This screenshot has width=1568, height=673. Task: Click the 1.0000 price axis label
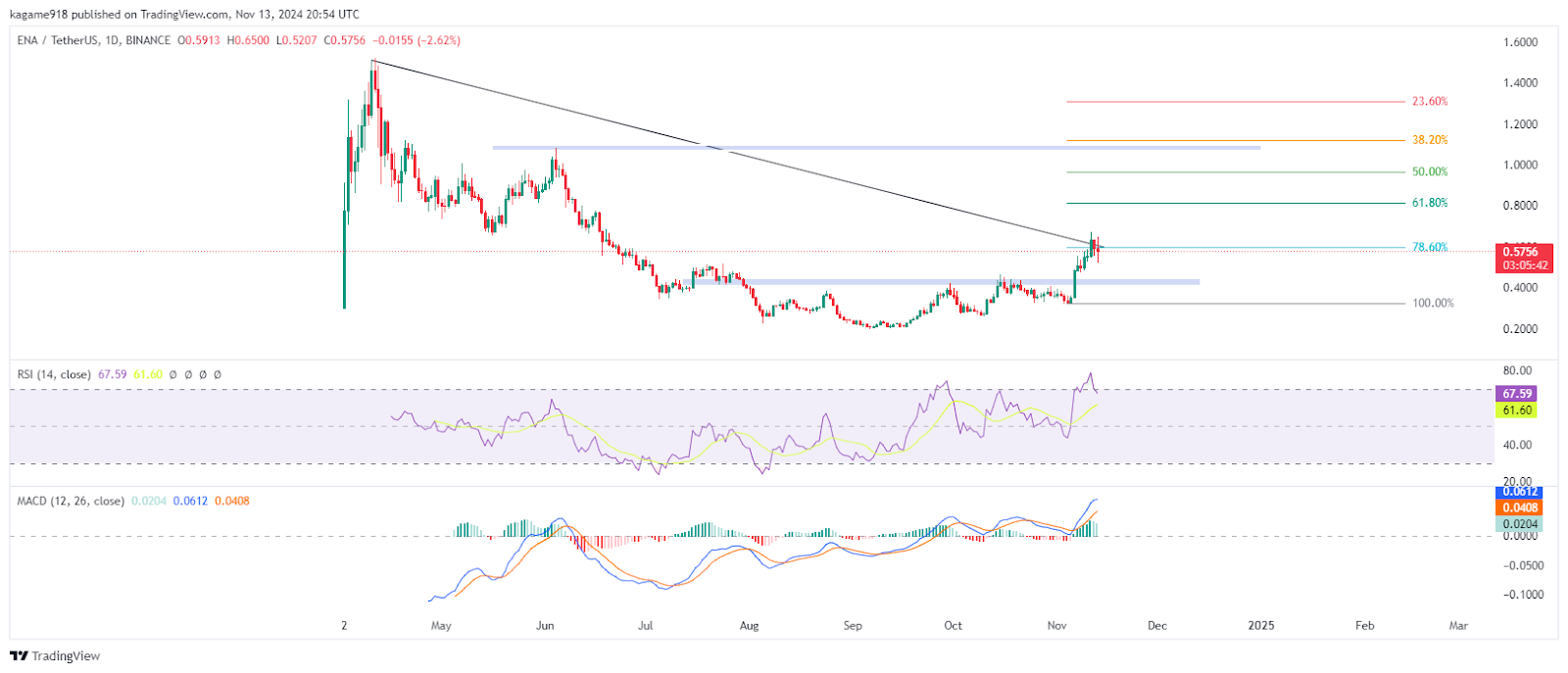pos(1520,166)
